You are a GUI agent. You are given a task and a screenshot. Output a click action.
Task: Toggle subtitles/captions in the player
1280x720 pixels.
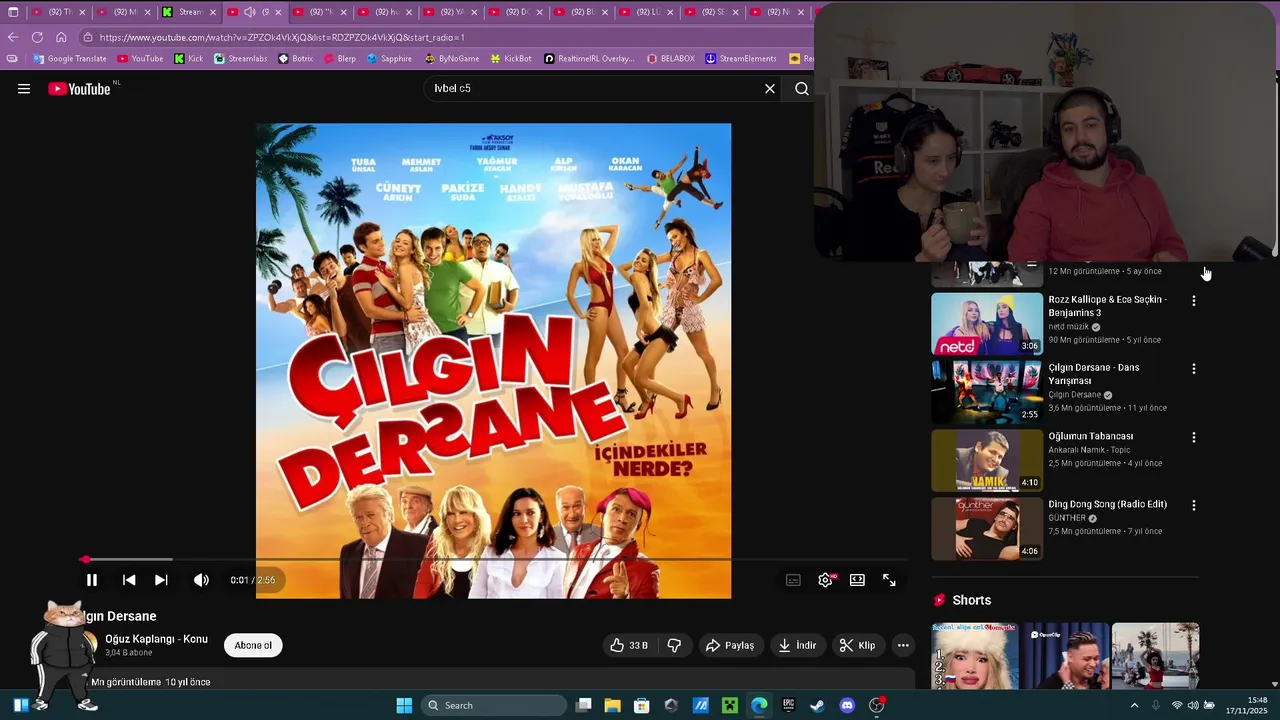793,580
